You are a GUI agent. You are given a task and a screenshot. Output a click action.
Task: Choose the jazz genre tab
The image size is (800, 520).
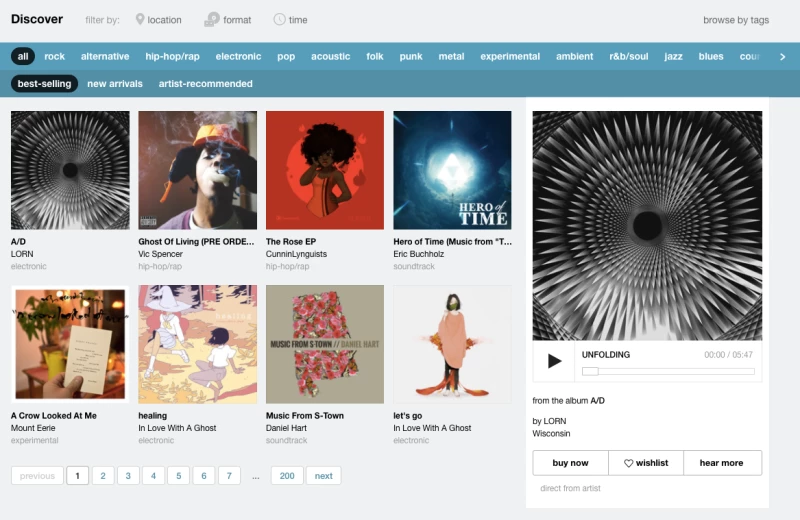coord(673,57)
